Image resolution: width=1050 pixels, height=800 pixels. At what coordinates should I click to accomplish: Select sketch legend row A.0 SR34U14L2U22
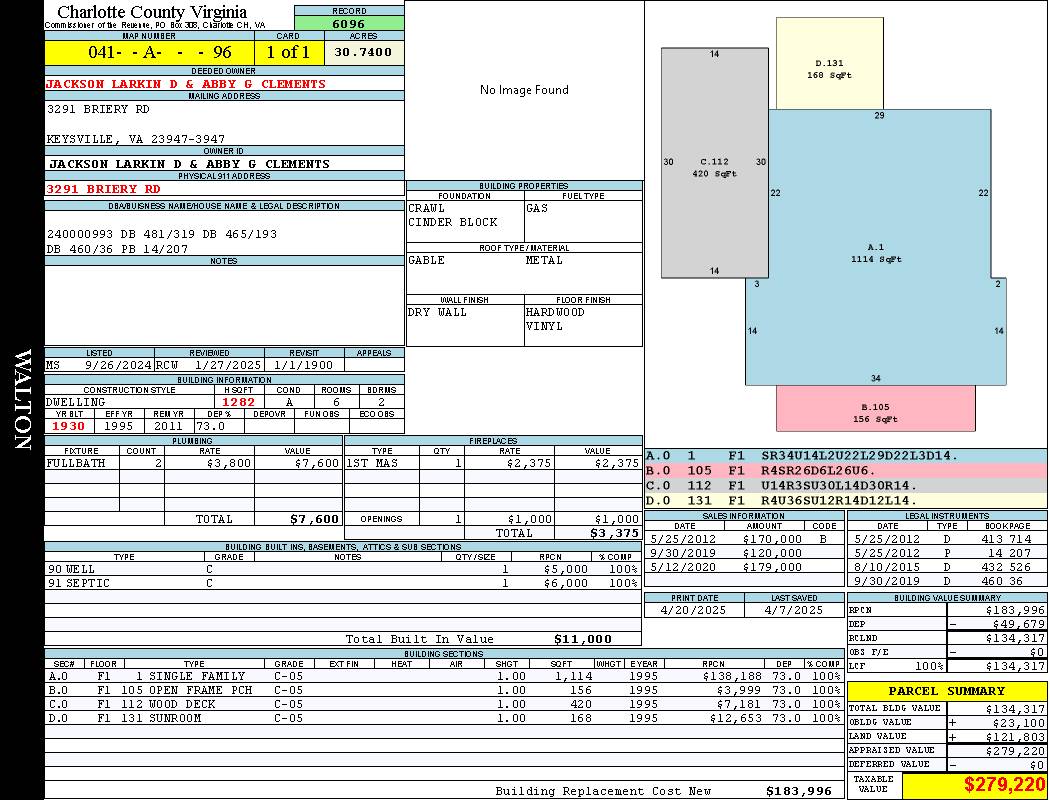tap(846, 456)
